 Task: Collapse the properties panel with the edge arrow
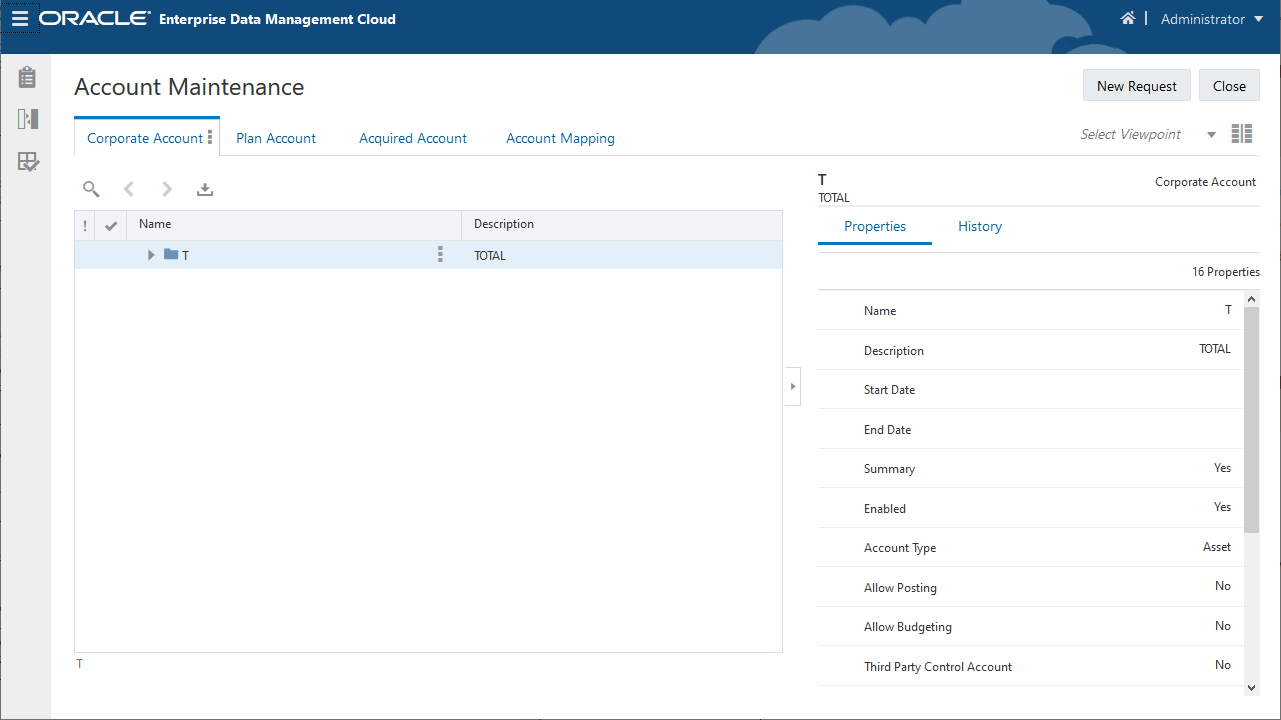[793, 386]
